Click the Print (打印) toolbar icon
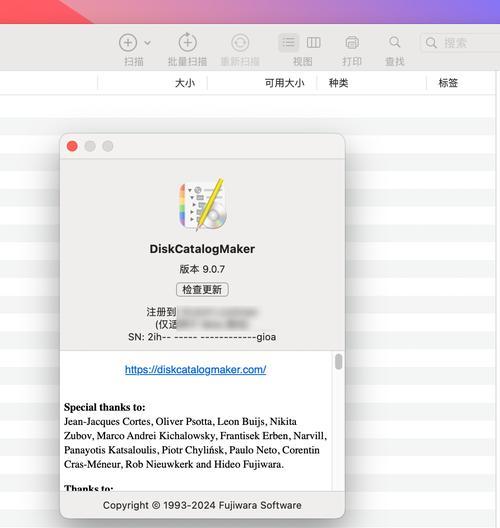The image size is (500, 528). [352, 43]
